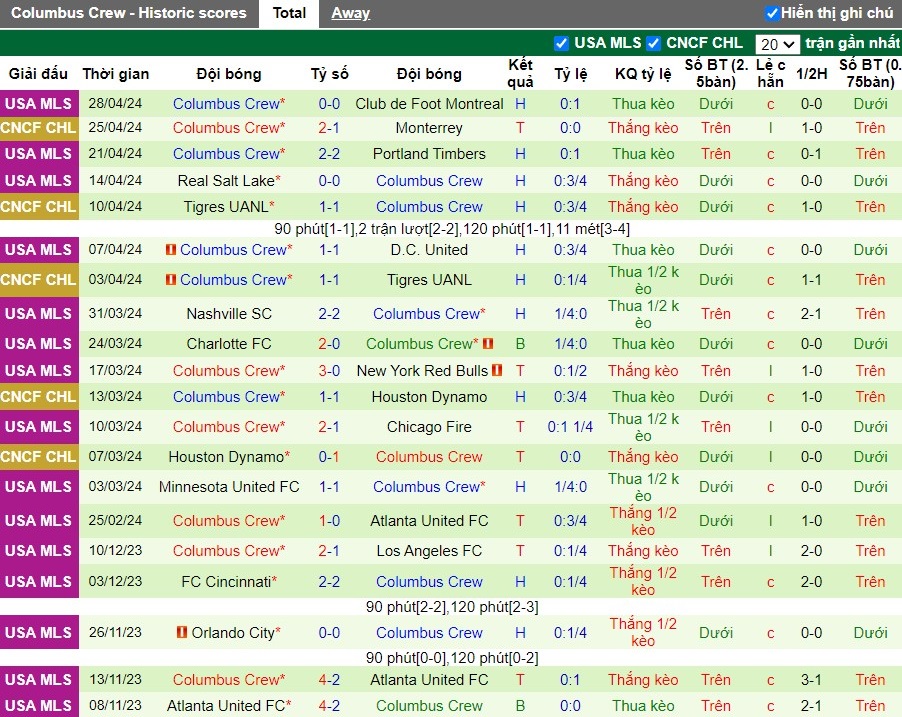The image size is (902, 717).
Task: Click the 4-2 score on 13/11/23
Action: [x=329, y=680]
